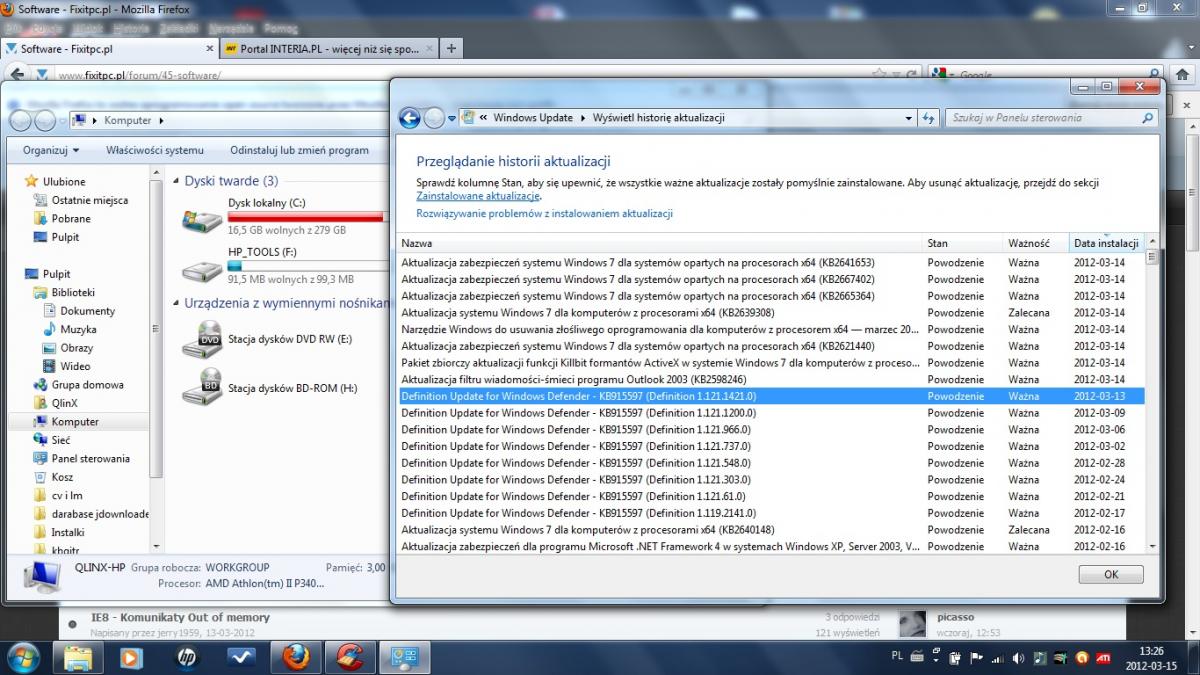Select the KB2640148 system update row
Viewport: 1200px width, 675px height.
coord(771,530)
